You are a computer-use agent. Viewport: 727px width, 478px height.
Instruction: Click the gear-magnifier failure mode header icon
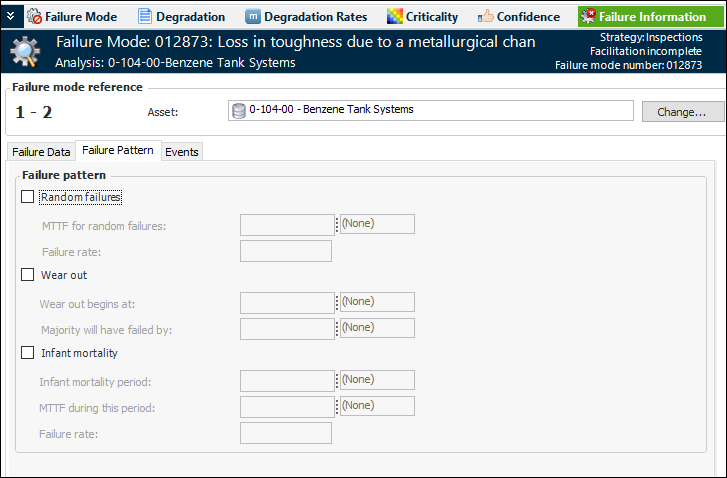tap(25, 51)
